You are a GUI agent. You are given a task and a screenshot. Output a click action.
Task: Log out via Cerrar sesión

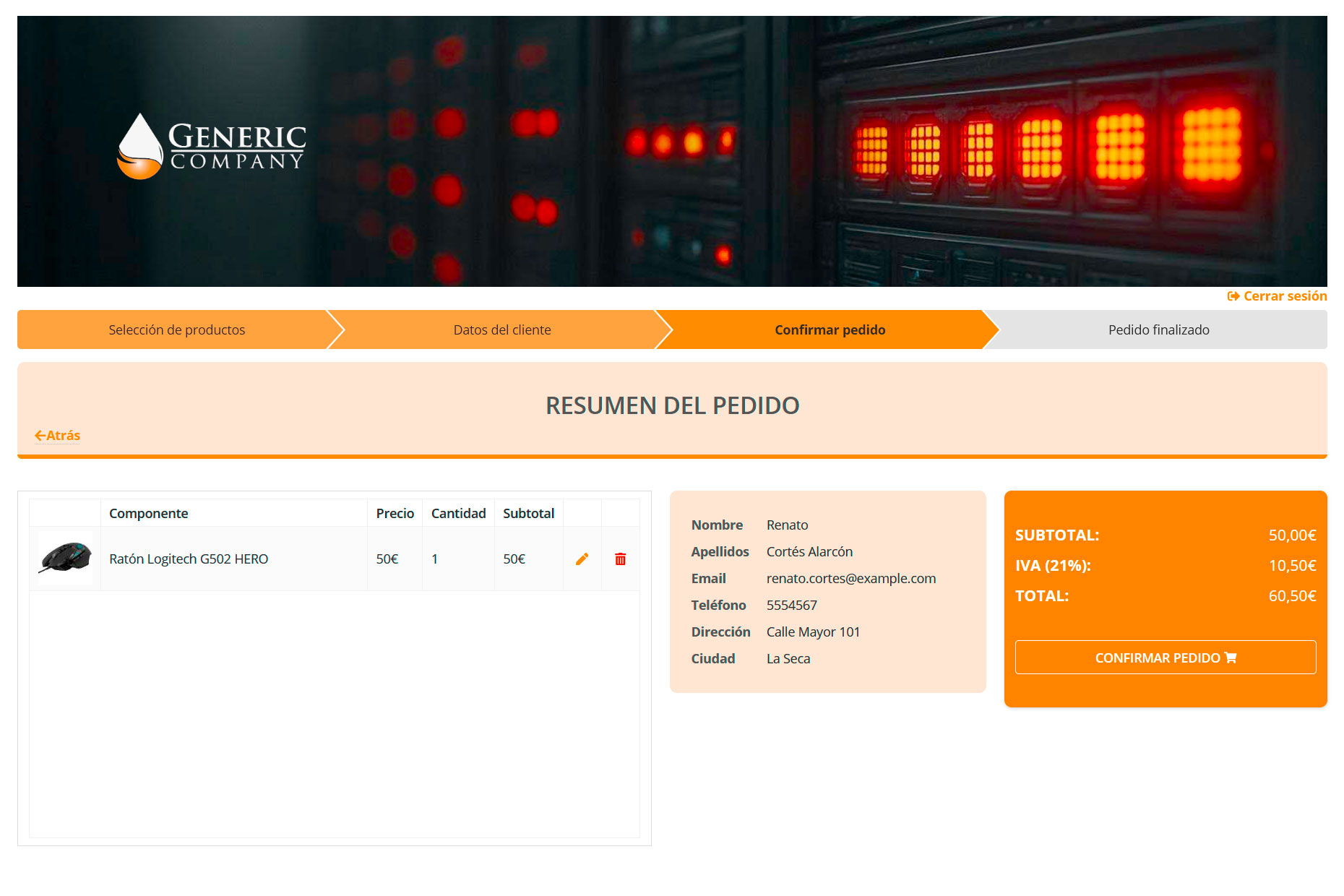[1277, 296]
